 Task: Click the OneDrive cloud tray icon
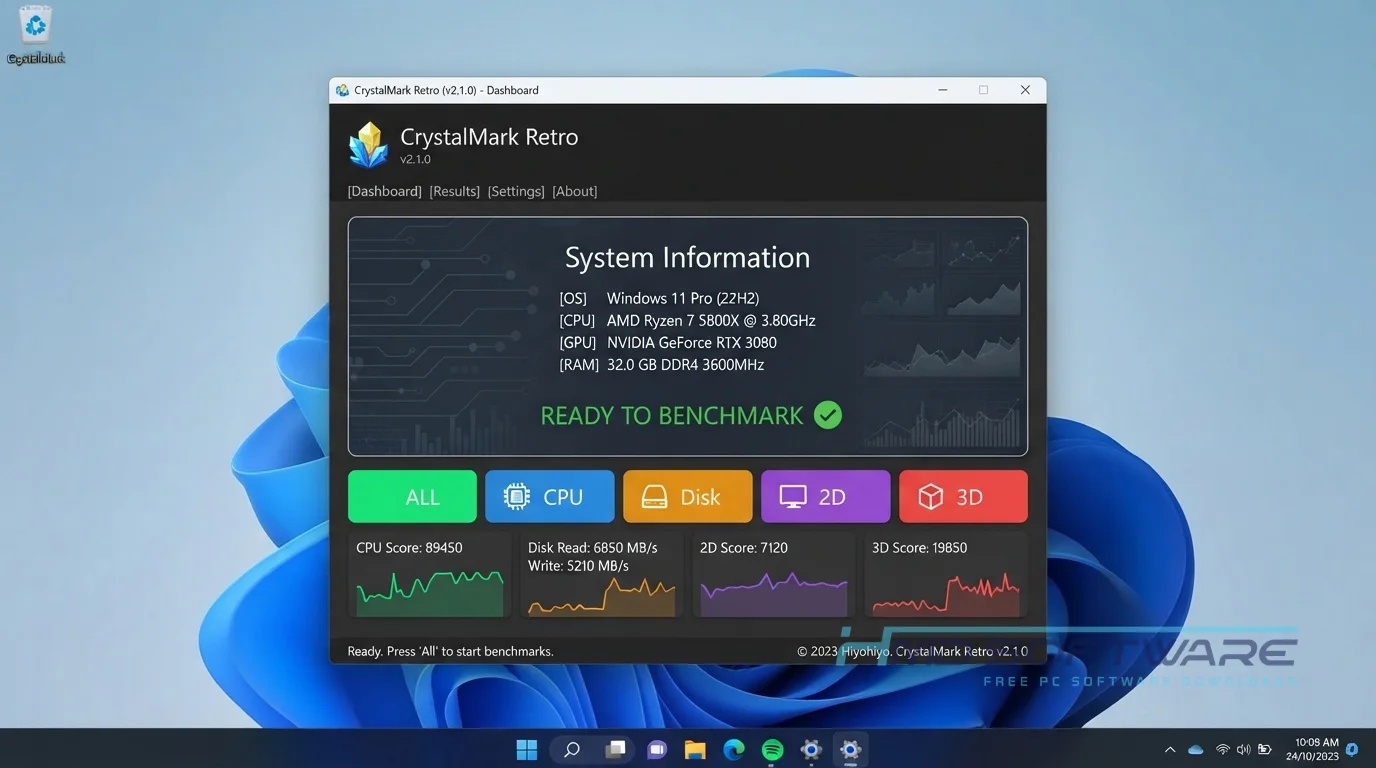click(1196, 749)
